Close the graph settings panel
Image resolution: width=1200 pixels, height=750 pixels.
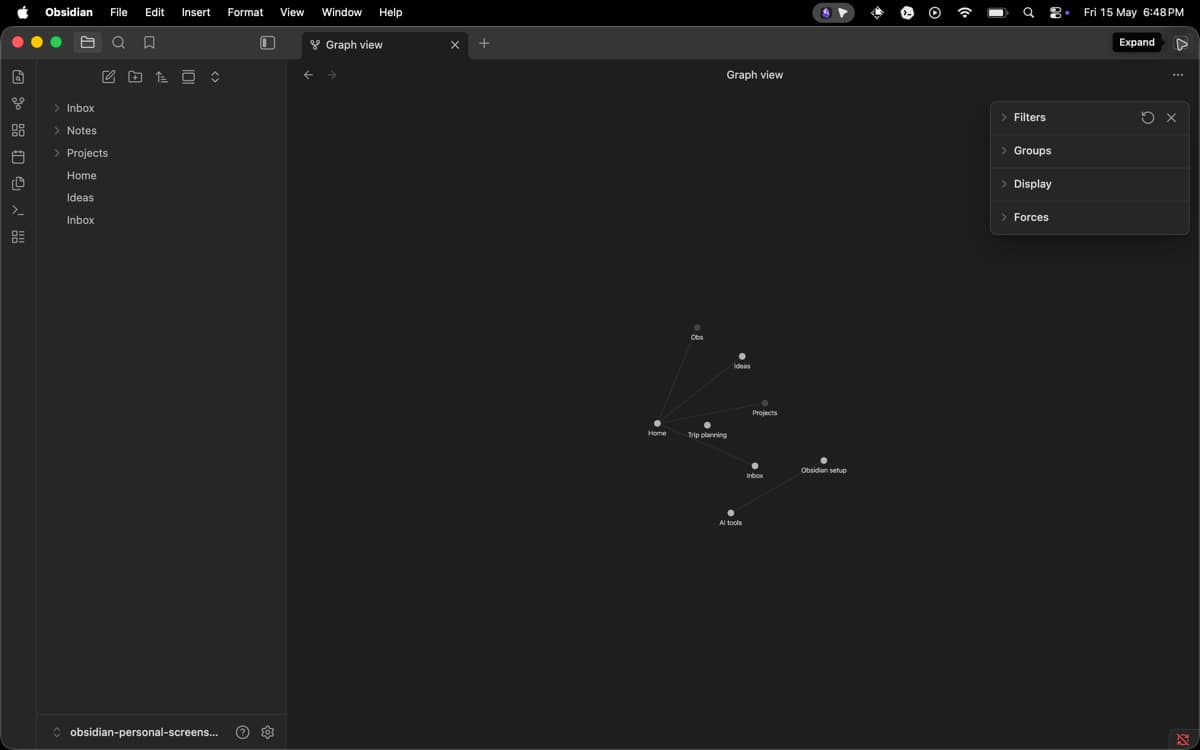(x=1171, y=117)
